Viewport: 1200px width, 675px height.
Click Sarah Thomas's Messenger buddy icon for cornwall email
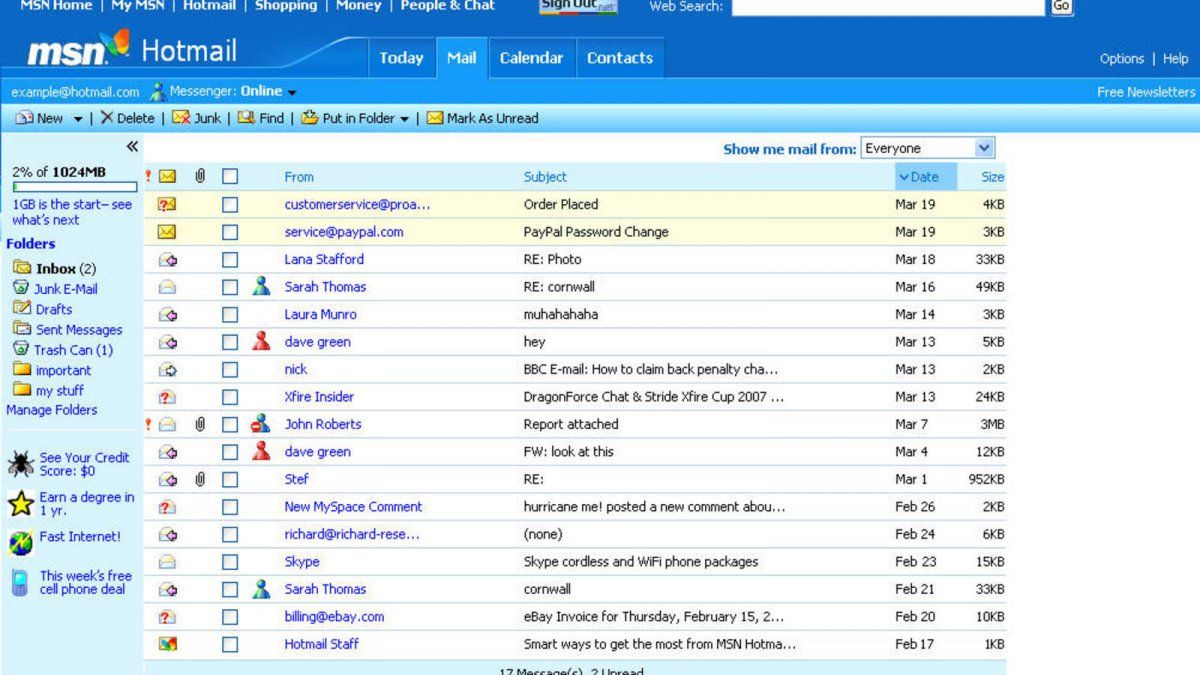(261, 589)
